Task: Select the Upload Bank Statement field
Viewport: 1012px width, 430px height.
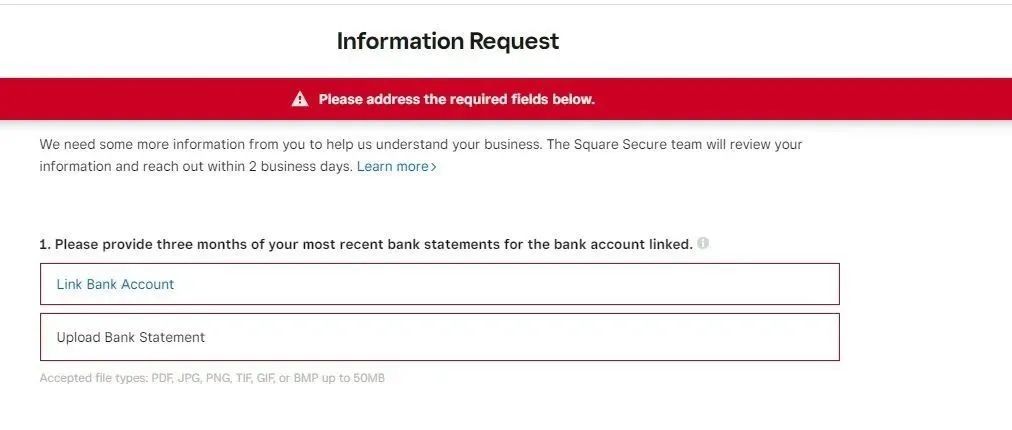Action: point(439,337)
